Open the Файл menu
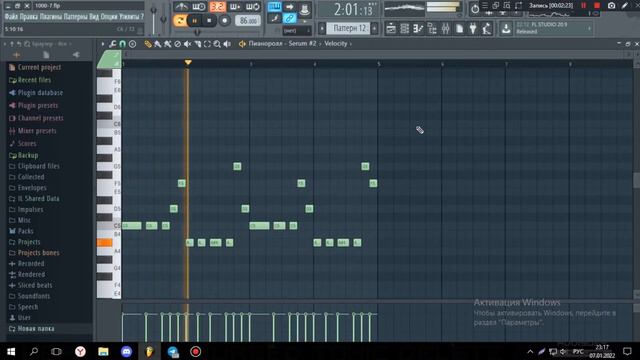This screenshot has height=360, width=640. (x=11, y=17)
